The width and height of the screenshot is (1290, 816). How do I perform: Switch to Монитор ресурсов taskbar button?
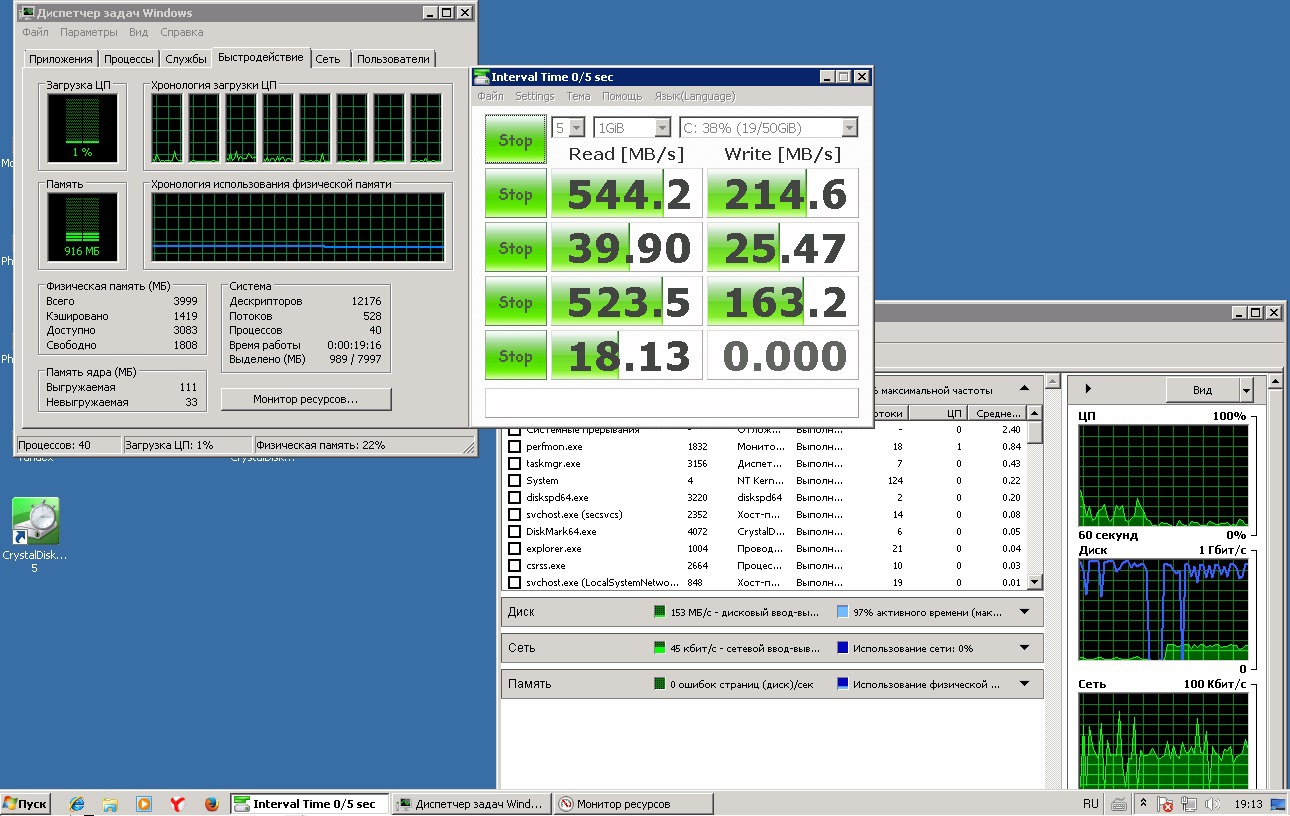coord(634,804)
